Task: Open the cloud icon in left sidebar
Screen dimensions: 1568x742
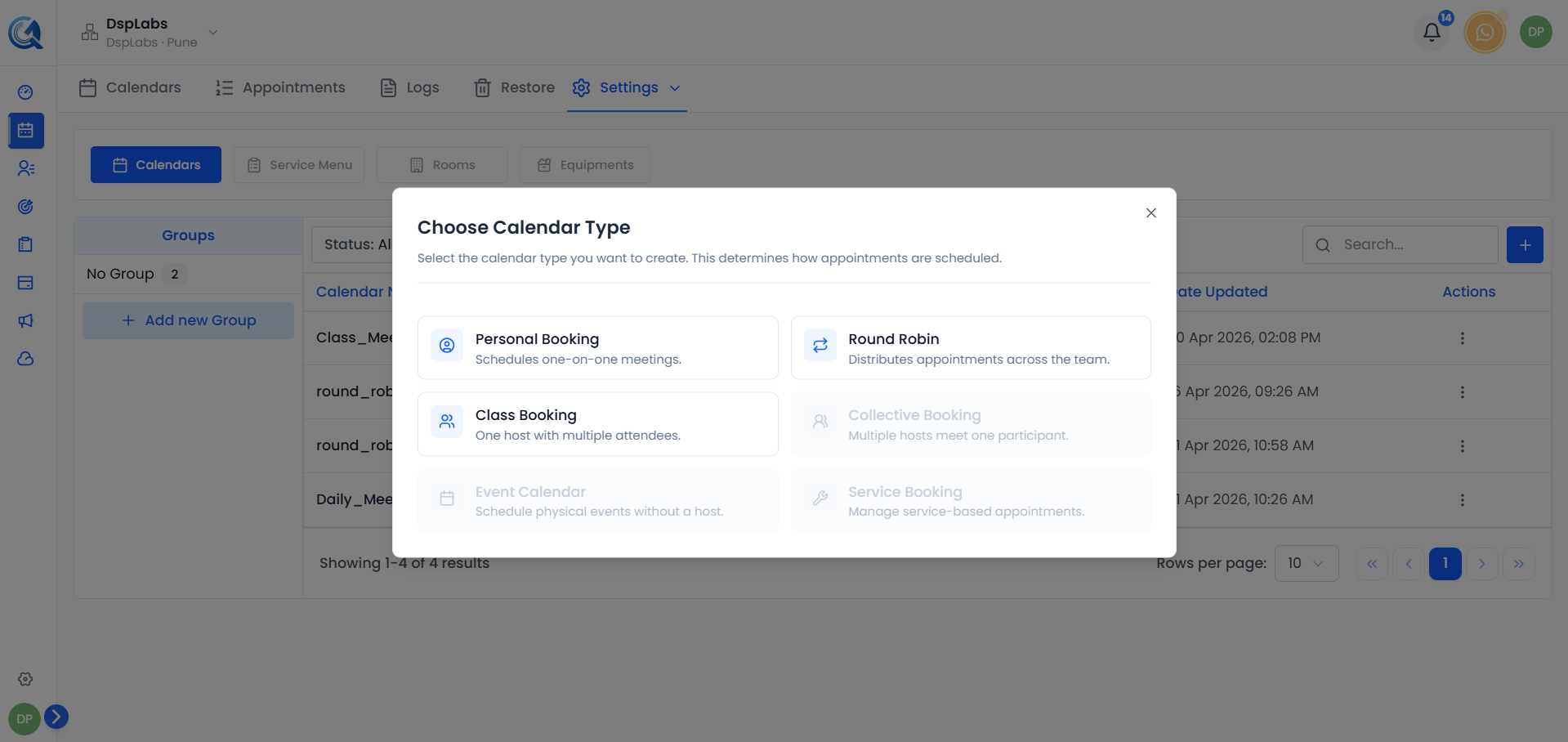Action: pos(25,359)
